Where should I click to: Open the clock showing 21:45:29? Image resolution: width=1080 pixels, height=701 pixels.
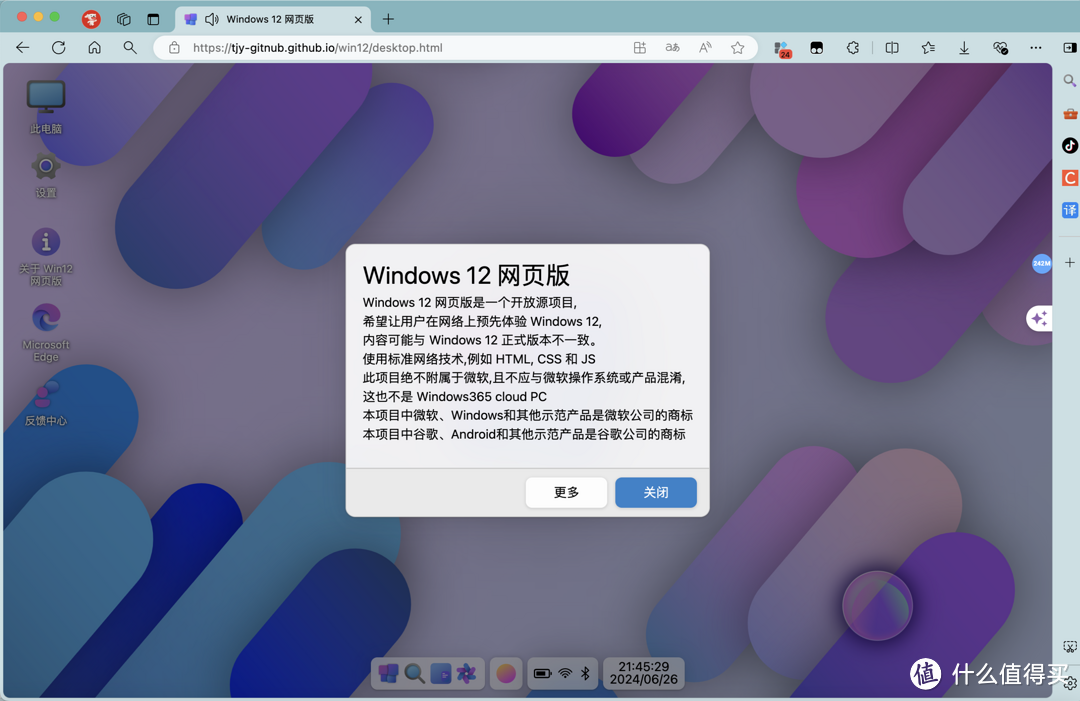[x=644, y=673]
